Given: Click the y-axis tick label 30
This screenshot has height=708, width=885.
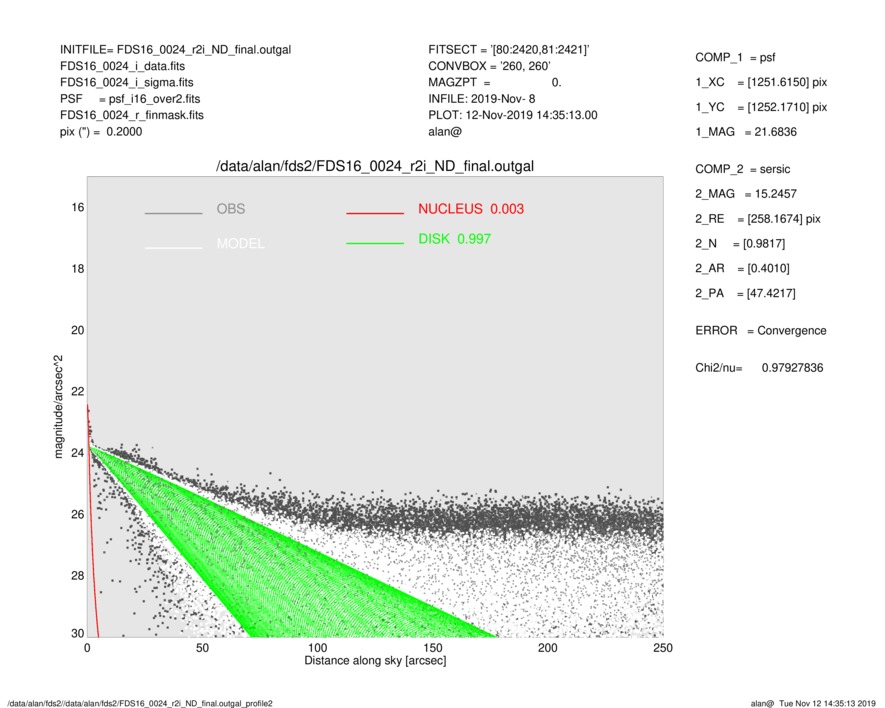Looking at the screenshot, I should 77,633.
